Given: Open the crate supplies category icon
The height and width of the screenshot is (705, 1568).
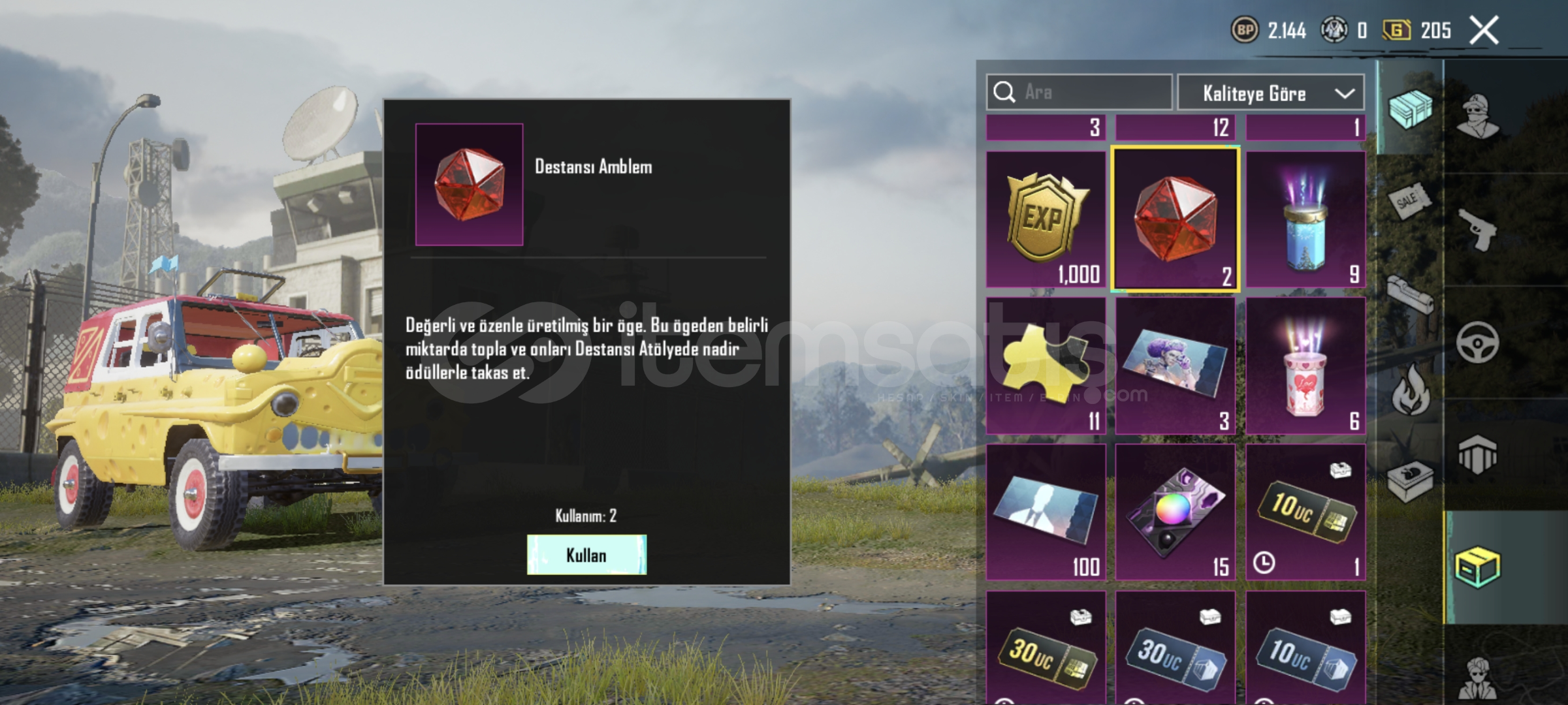Looking at the screenshot, I should point(1410,109).
